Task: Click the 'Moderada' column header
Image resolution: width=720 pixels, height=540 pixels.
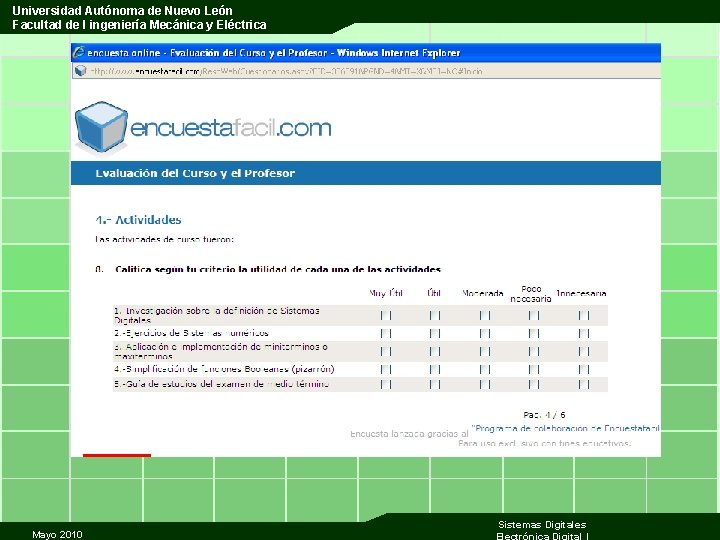Action: tap(483, 293)
